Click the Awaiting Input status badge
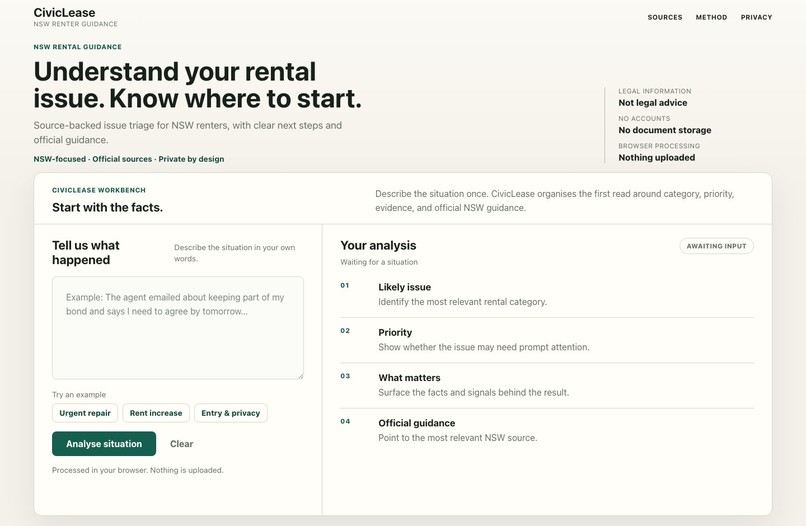The image size is (806, 526). point(717,246)
